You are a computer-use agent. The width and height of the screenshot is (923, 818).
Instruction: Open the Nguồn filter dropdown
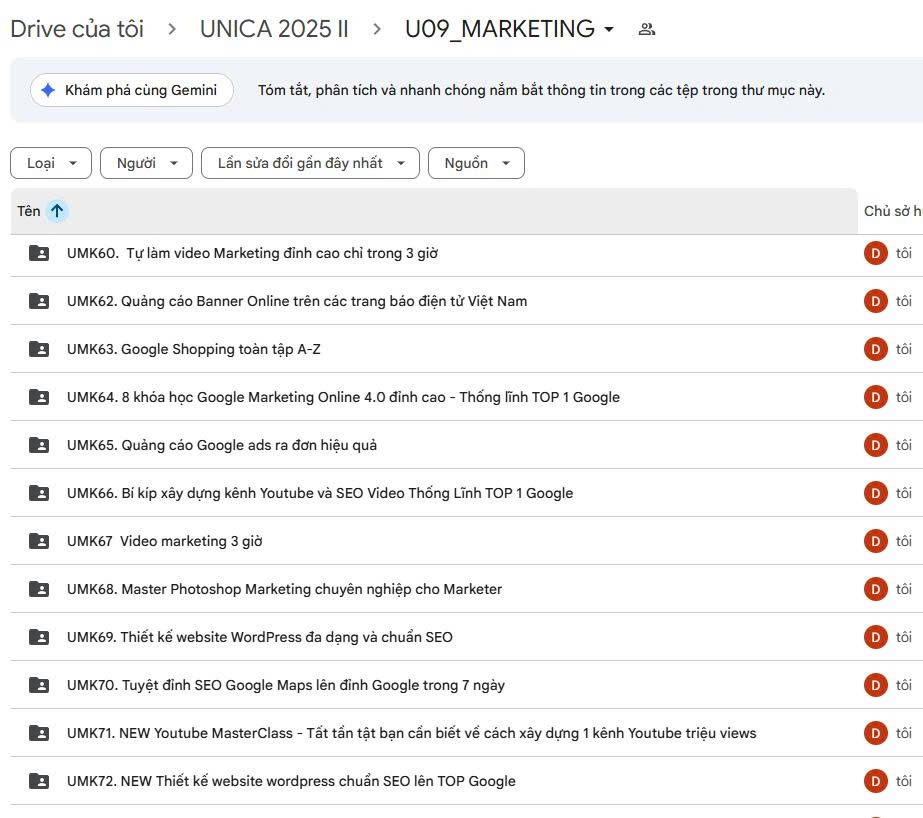pos(476,163)
